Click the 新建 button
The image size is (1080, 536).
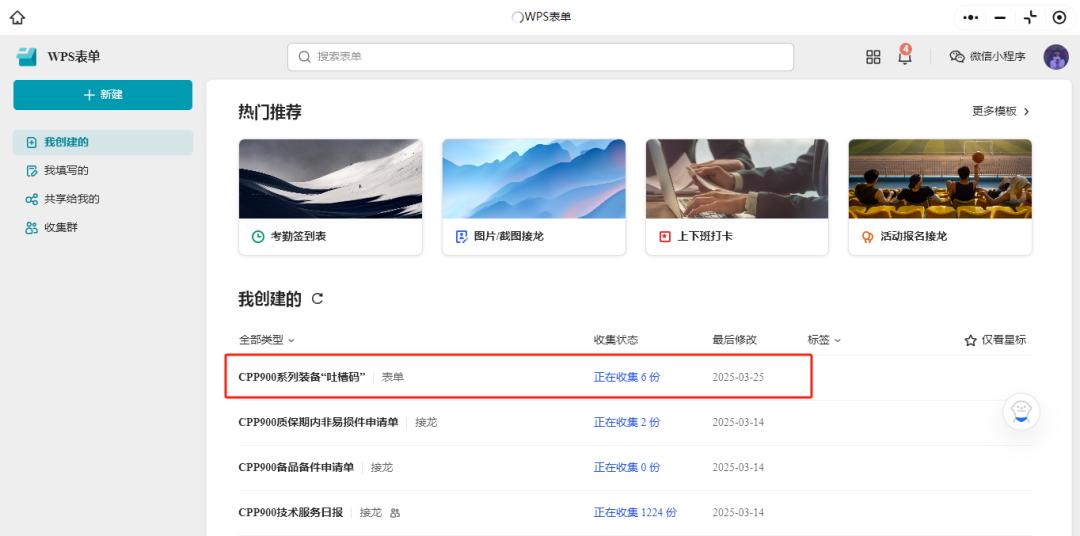tap(102, 95)
